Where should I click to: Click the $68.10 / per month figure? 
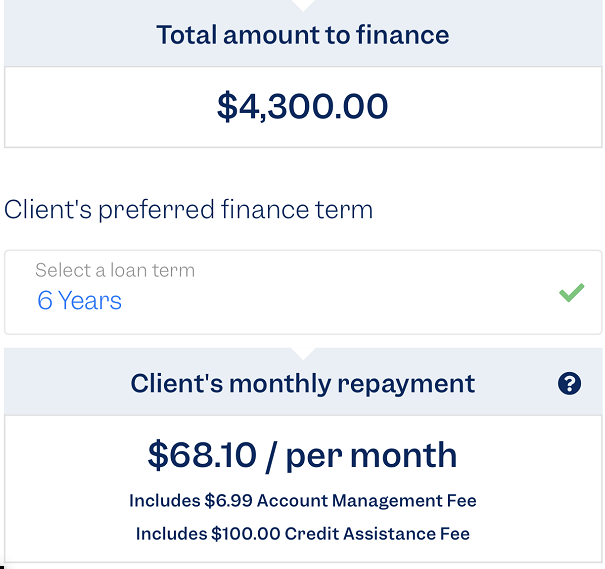(x=303, y=456)
